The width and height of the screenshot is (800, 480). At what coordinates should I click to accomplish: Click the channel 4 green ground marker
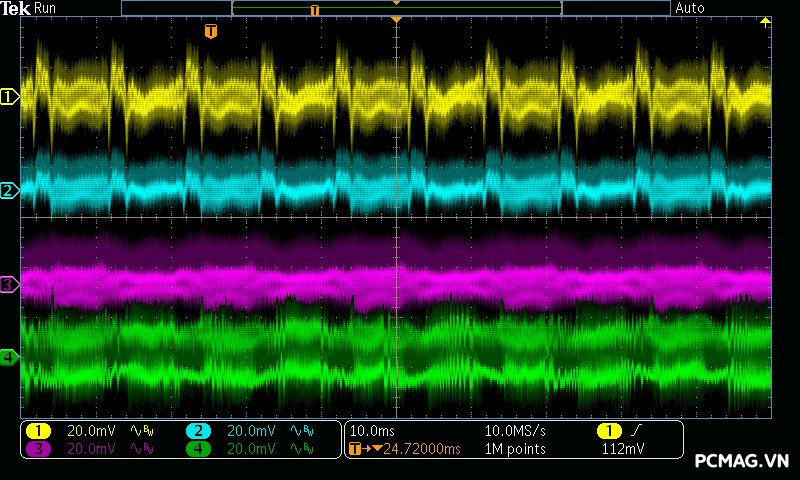[x=9, y=357]
